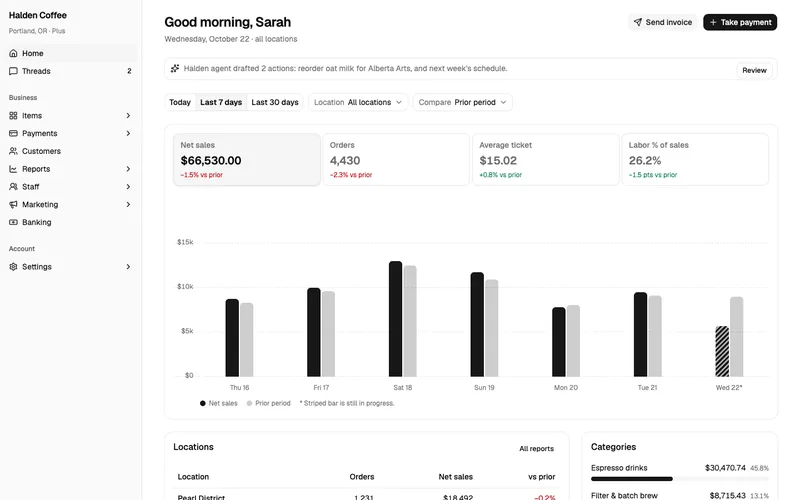Click the Location column header
The width and height of the screenshot is (800, 500).
(193, 477)
